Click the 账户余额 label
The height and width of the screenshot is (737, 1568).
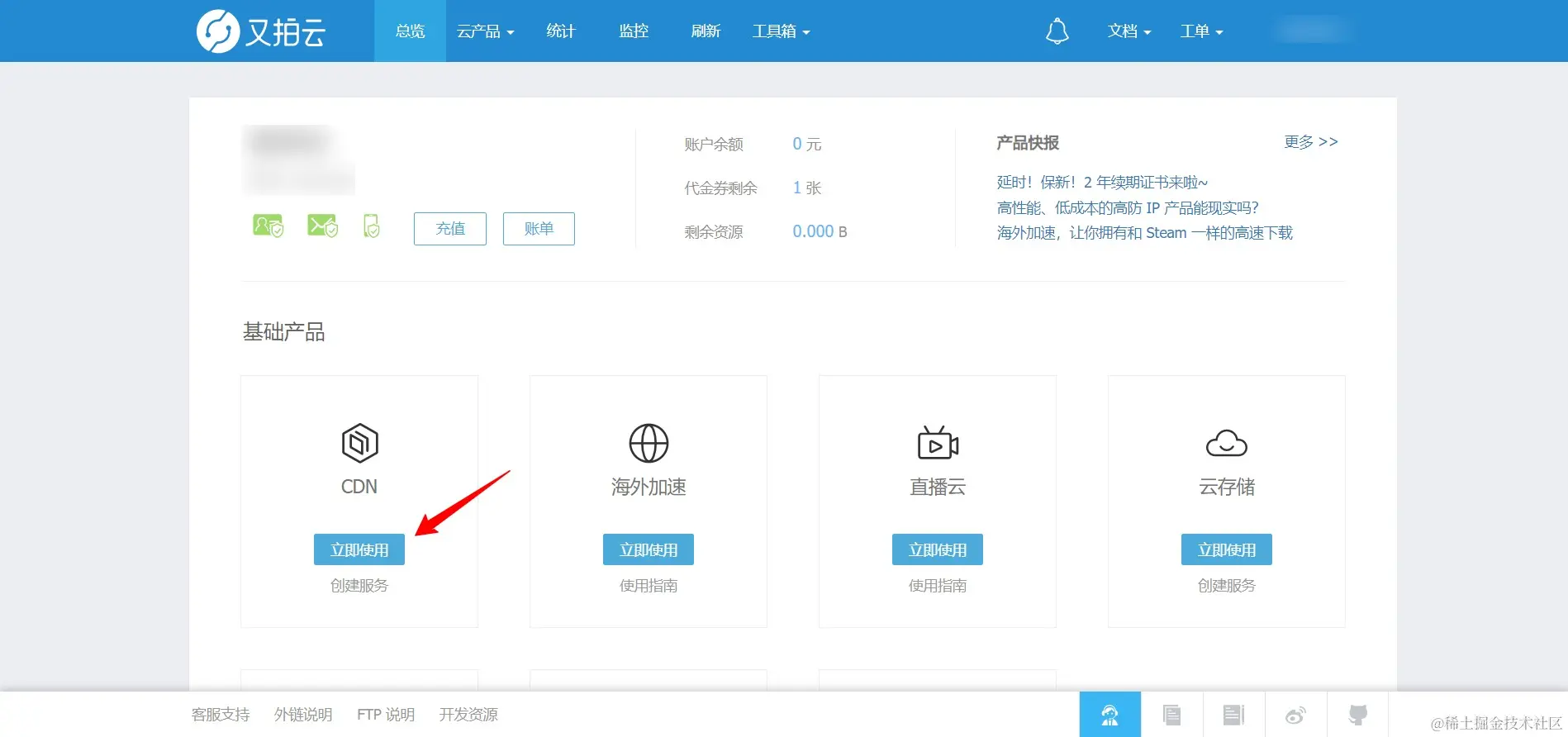click(714, 145)
